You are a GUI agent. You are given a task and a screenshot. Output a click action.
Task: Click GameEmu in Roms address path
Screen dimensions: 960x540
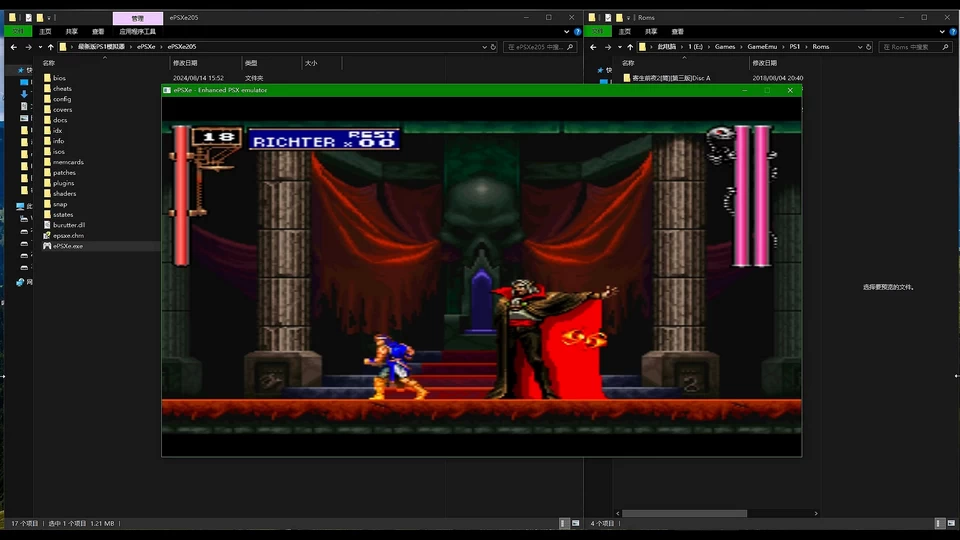coord(762,47)
